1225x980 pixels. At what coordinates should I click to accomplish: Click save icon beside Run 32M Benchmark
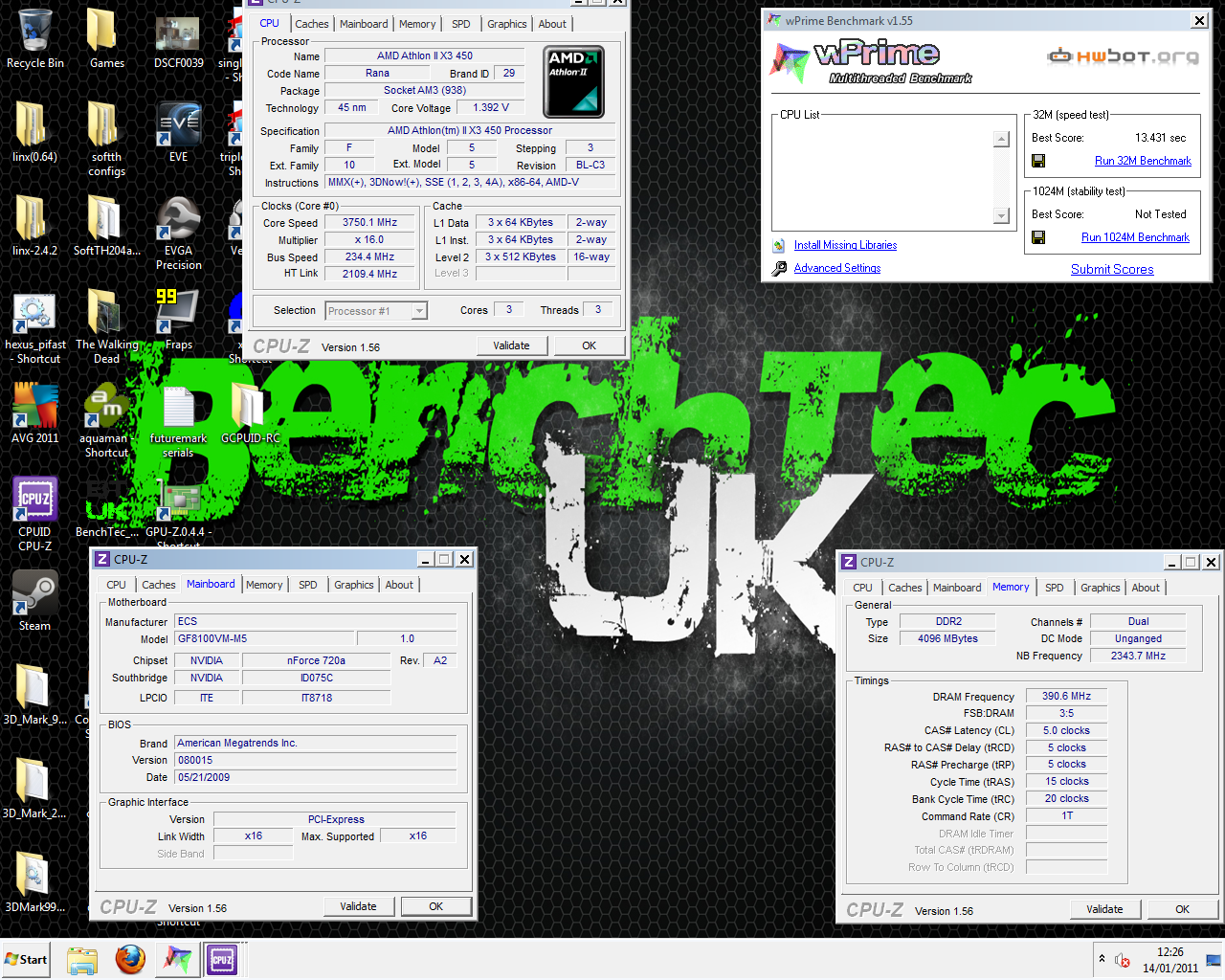pyautogui.click(x=1038, y=161)
